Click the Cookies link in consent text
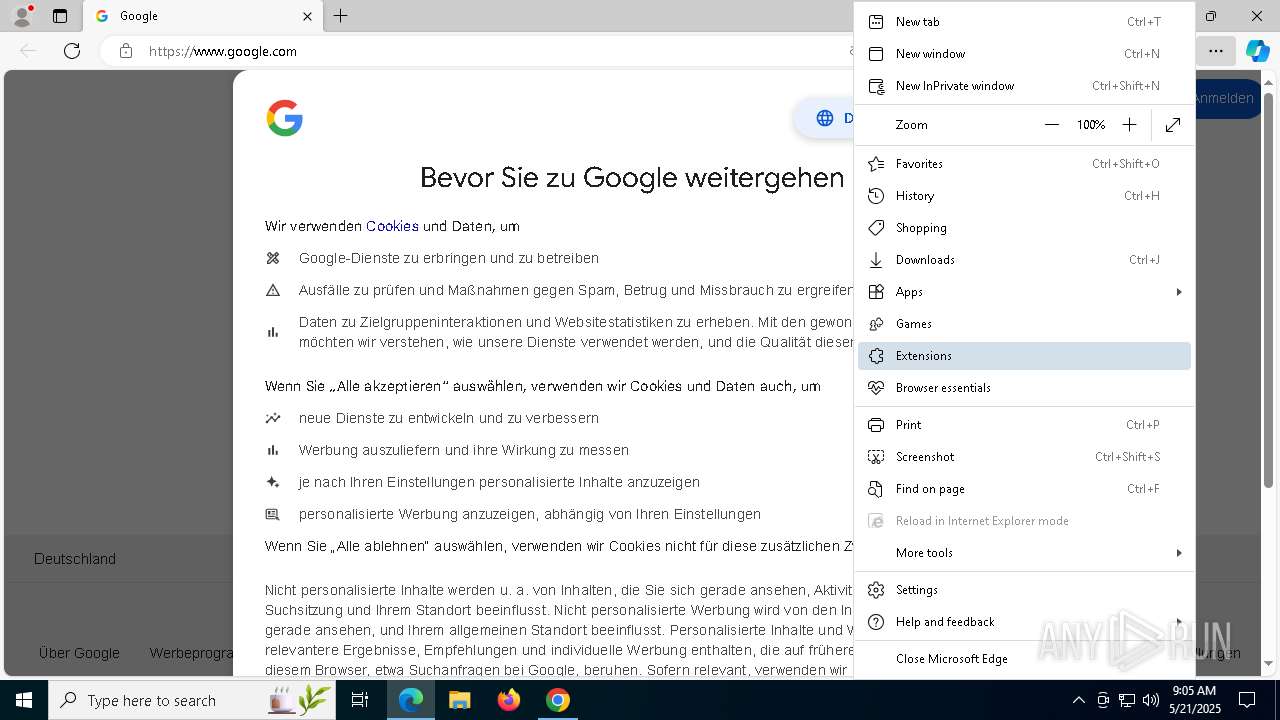This screenshot has height=720, width=1280. tap(392, 226)
